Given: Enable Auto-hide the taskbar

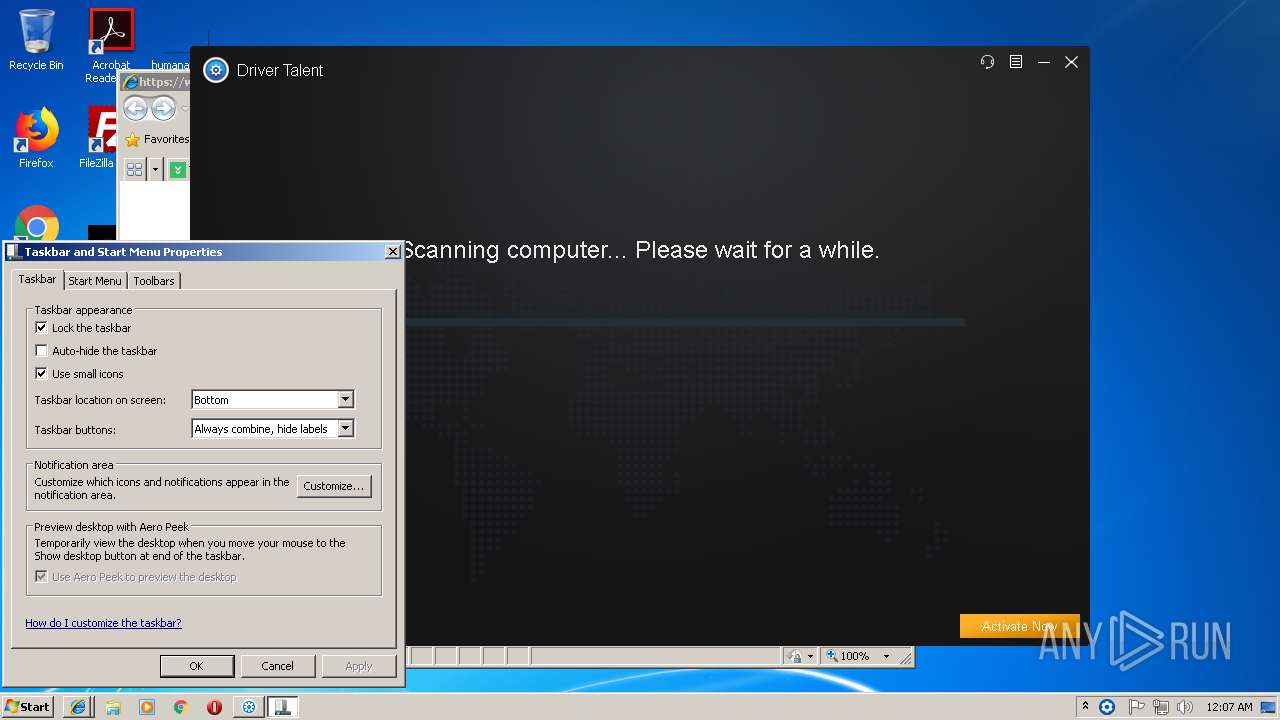Looking at the screenshot, I should point(41,350).
